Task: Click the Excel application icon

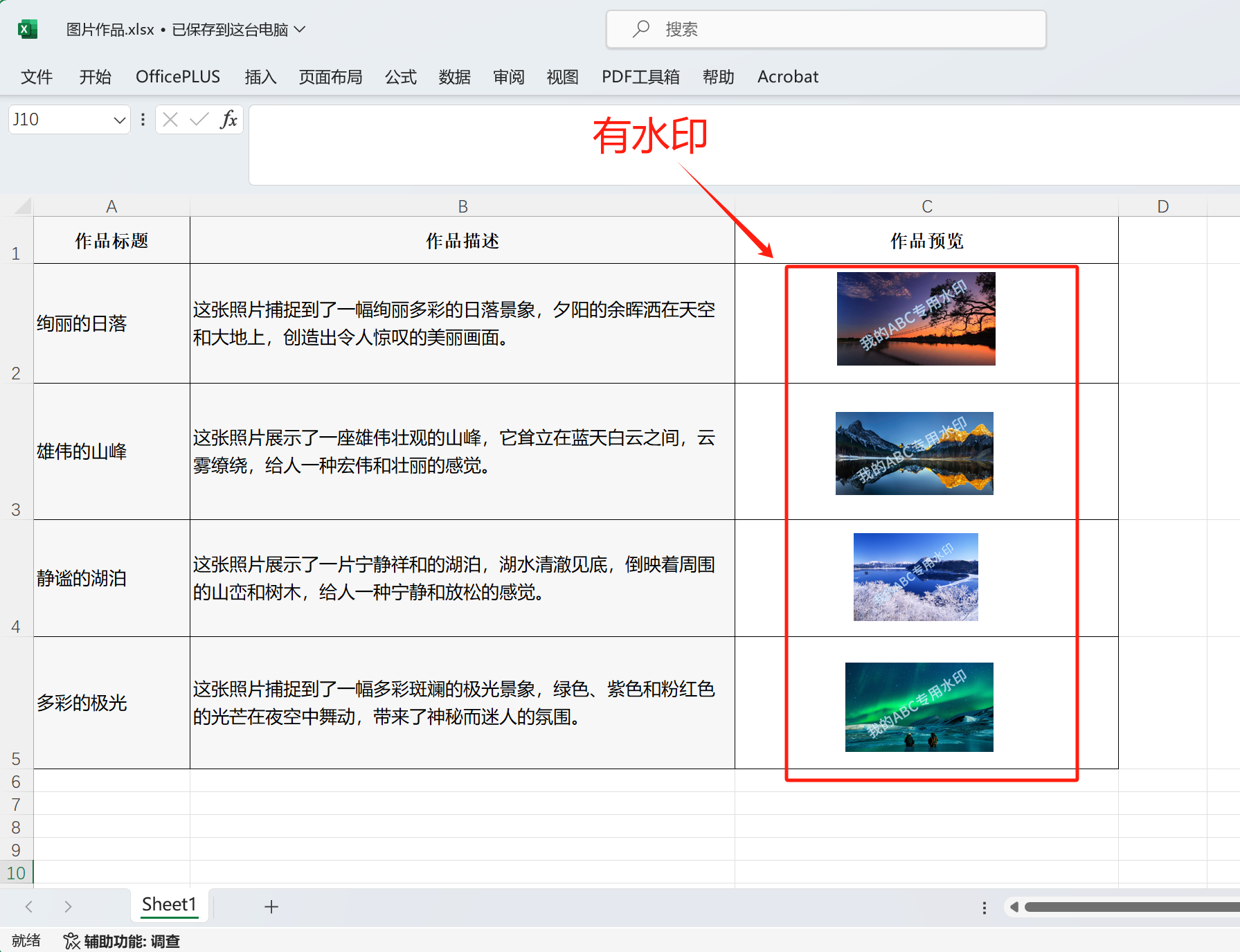Action: (x=26, y=29)
